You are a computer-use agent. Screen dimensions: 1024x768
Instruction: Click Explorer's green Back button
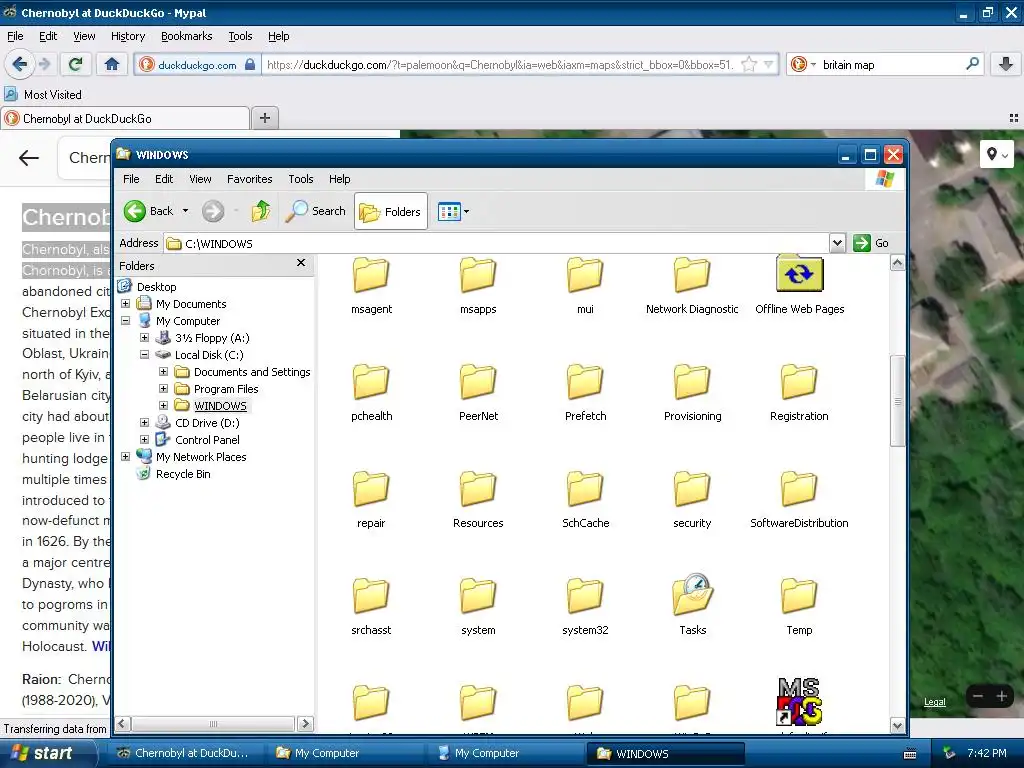click(x=148, y=211)
